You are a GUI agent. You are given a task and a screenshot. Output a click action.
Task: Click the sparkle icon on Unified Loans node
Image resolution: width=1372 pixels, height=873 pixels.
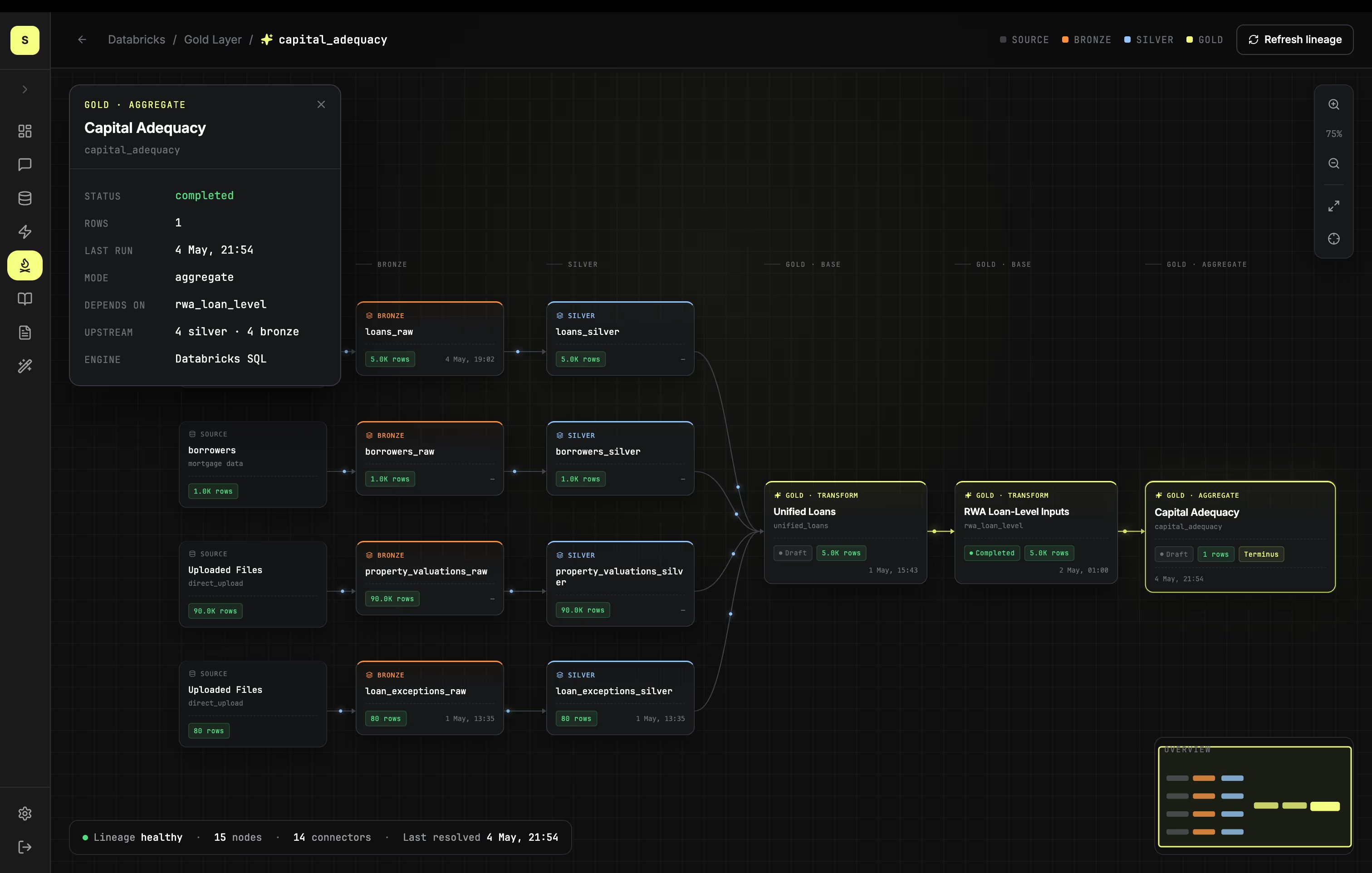(777, 495)
